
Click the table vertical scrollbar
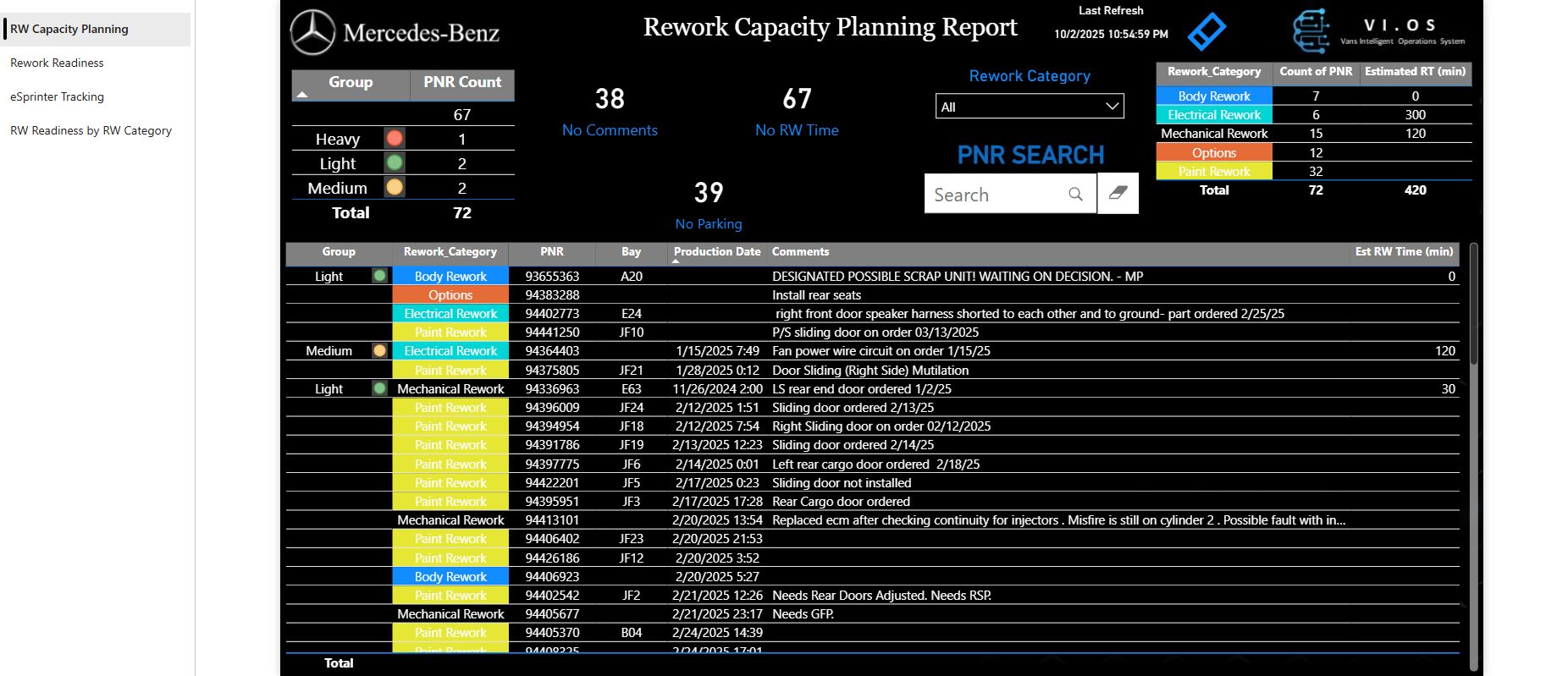[1473, 305]
